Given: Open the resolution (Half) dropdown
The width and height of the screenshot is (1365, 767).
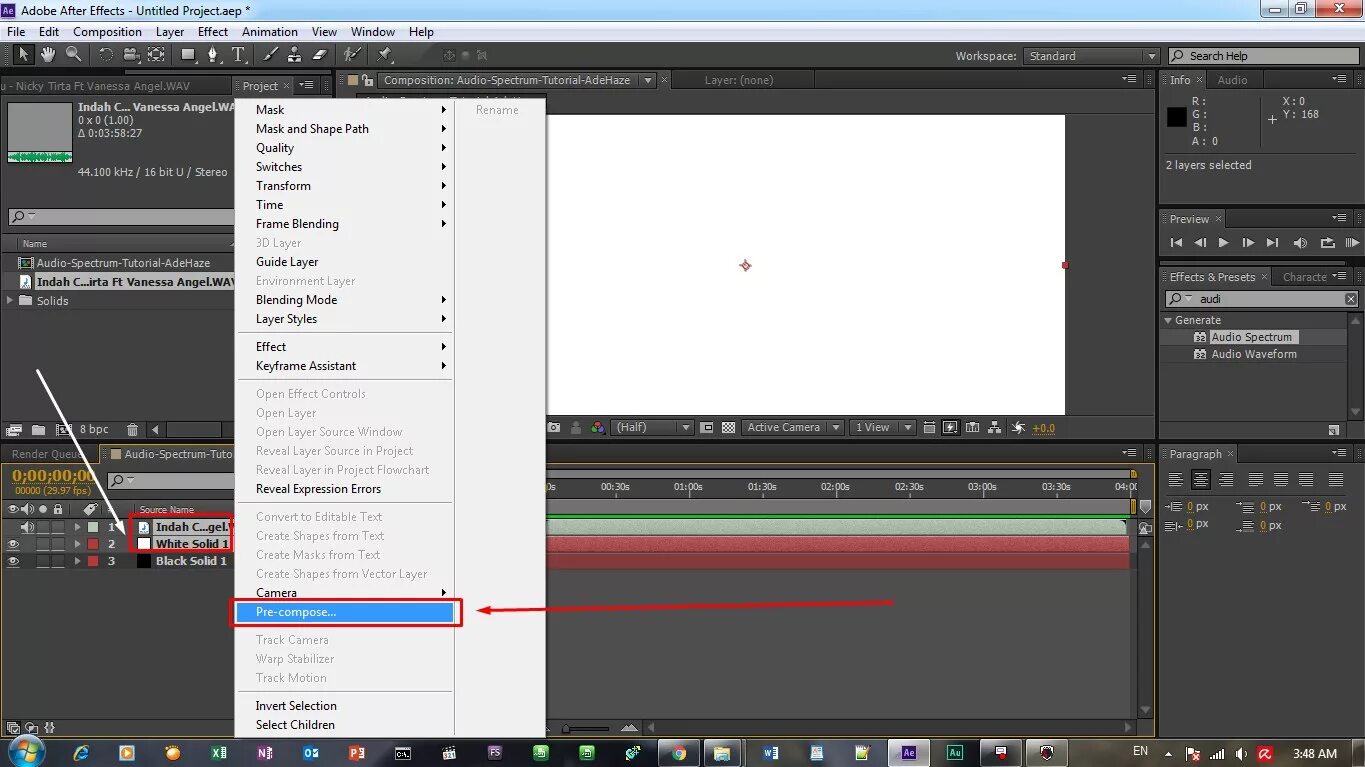Looking at the screenshot, I should pos(652,427).
